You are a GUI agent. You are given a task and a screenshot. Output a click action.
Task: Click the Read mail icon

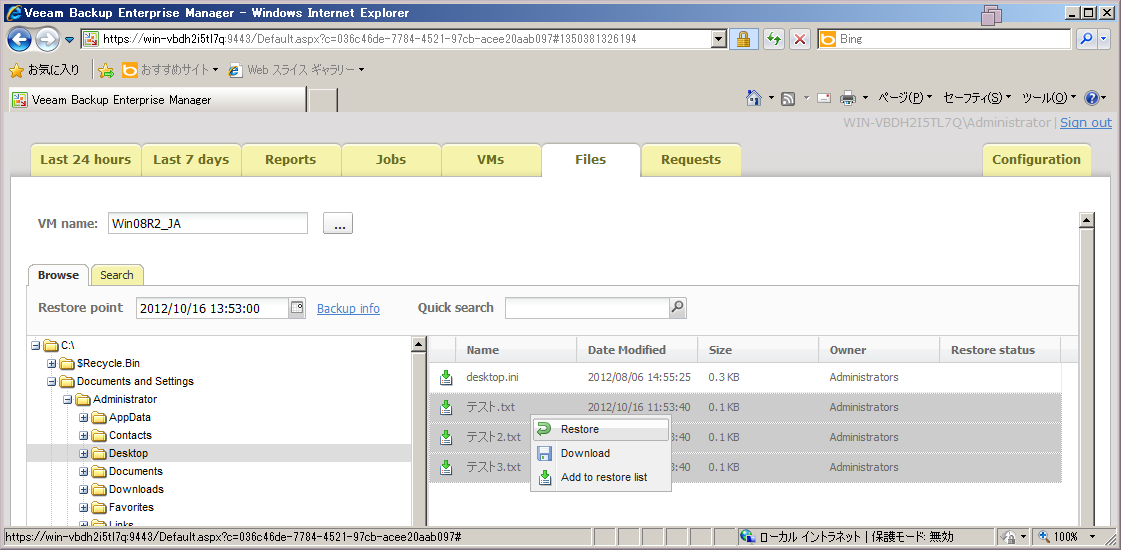pyautogui.click(x=824, y=99)
